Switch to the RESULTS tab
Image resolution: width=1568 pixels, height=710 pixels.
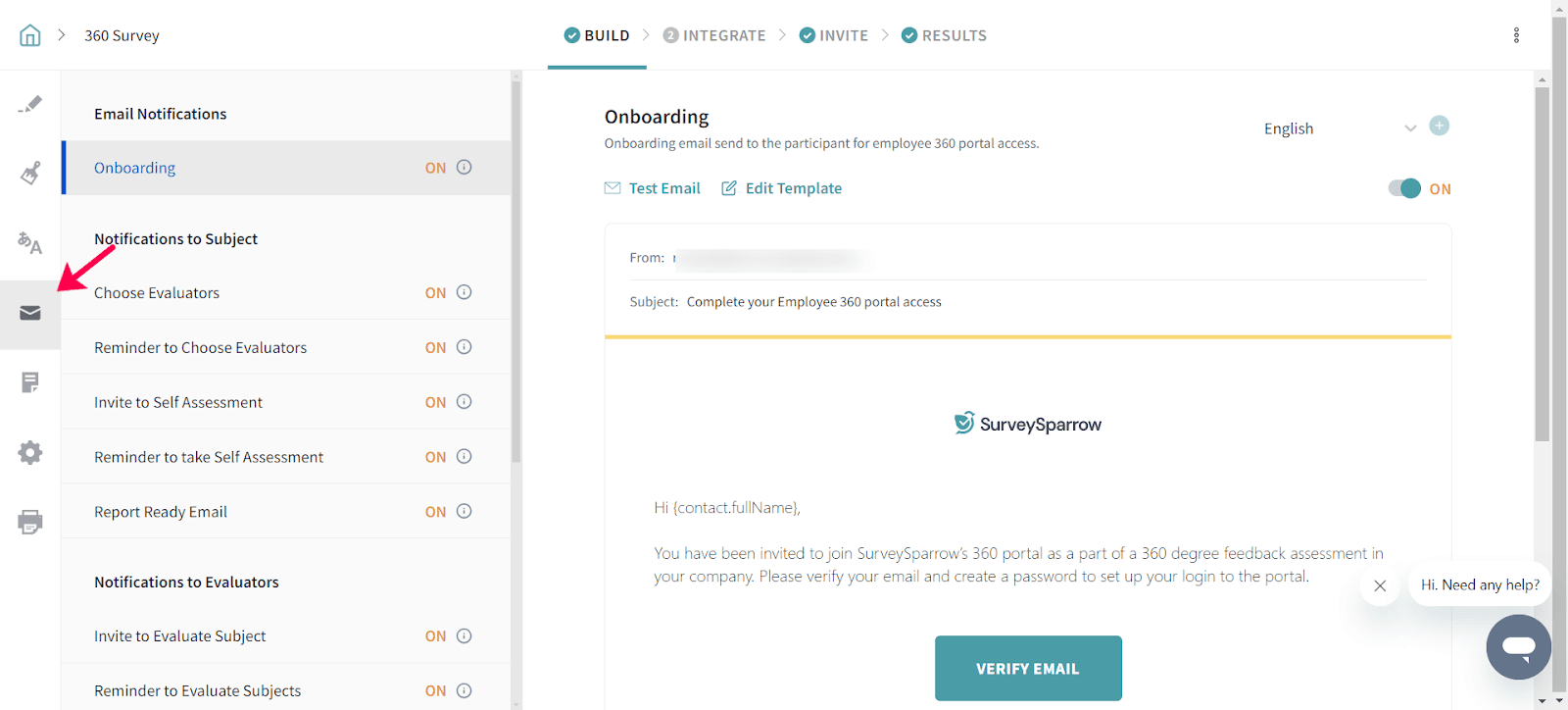pyautogui.click(x=944, y=35)
